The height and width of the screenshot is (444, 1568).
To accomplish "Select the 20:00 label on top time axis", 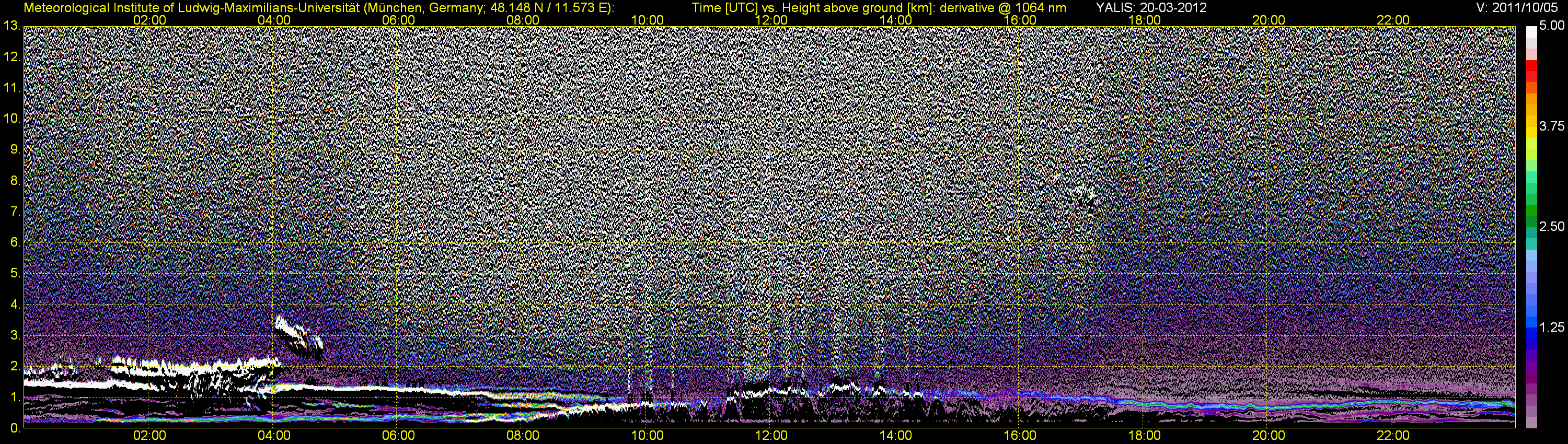I will 1269,20.
